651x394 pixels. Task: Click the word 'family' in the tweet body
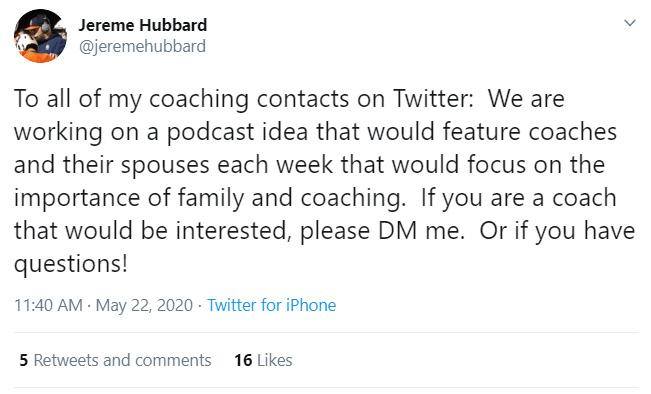[x=211, y=198]
